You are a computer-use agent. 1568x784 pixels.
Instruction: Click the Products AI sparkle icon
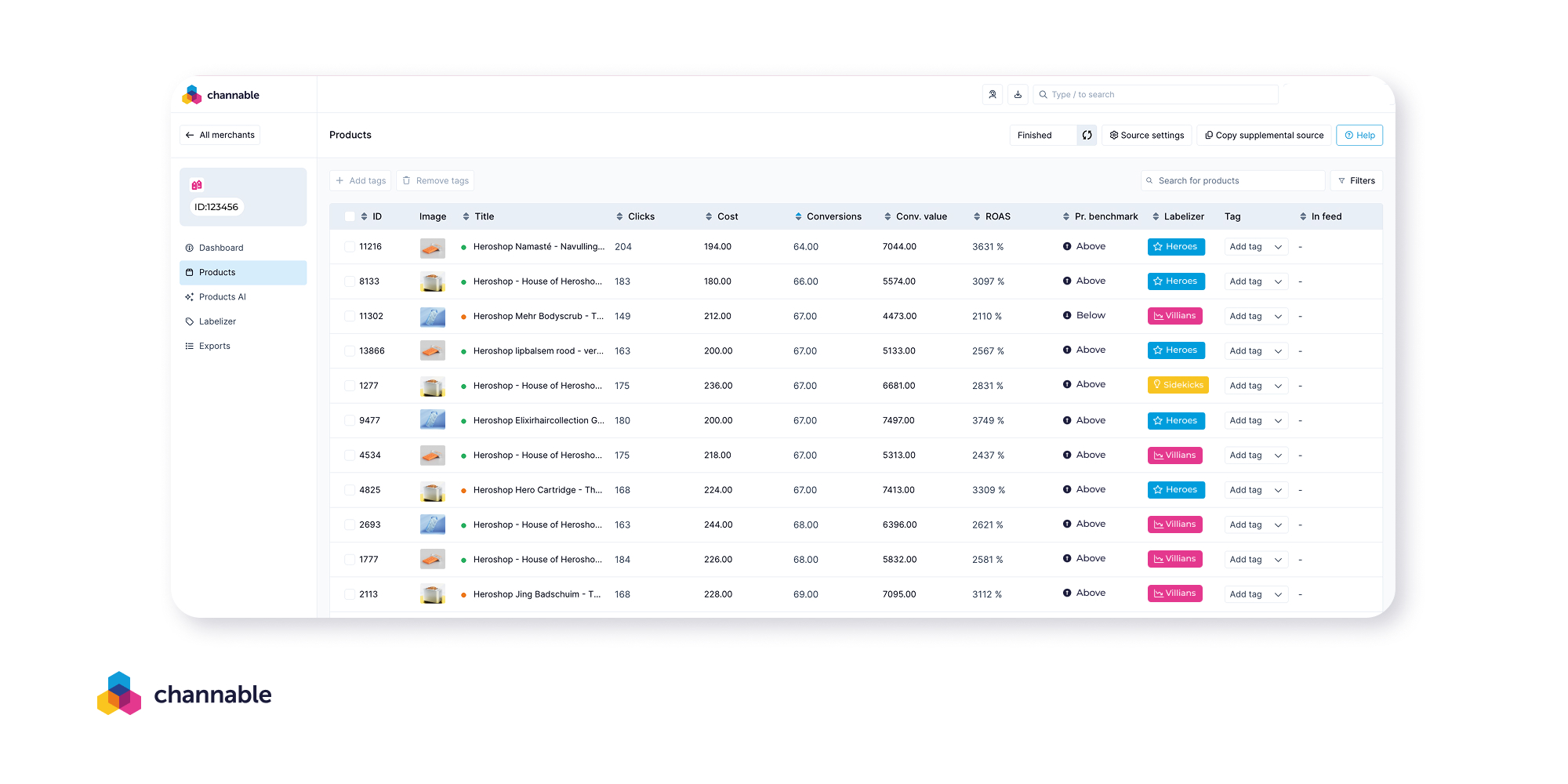tap(189, 297)
